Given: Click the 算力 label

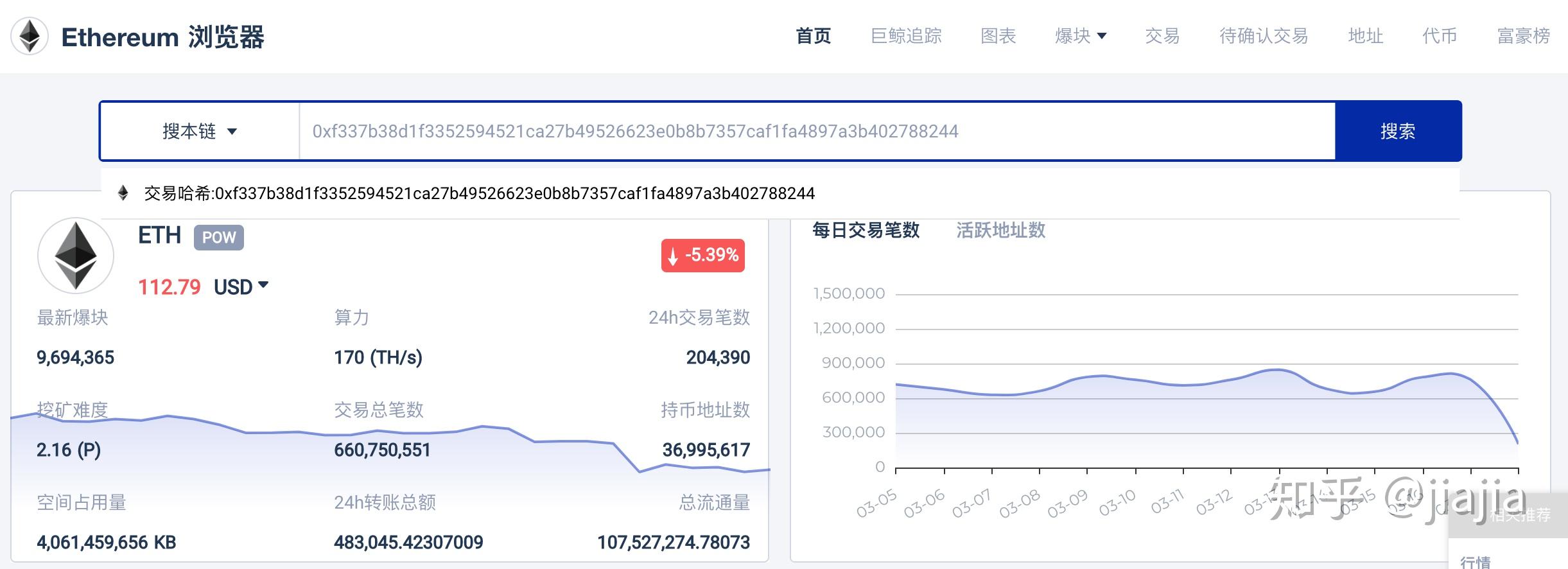Looking at the screenshot, I should [352, 317].
